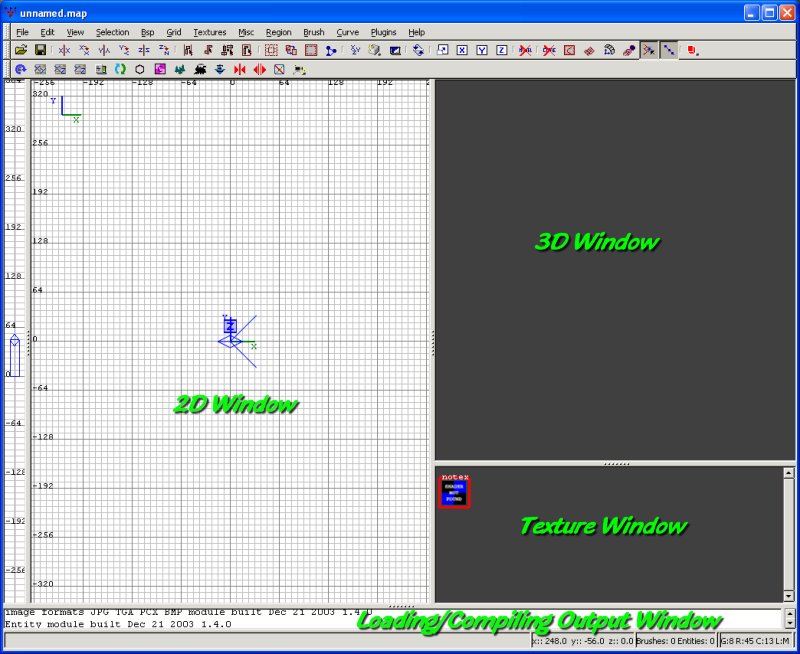This screenshot has height=654, width=800.
Task: Open the texture view mode dropdown
Action: pyautogui.click(x=375, y=50)
